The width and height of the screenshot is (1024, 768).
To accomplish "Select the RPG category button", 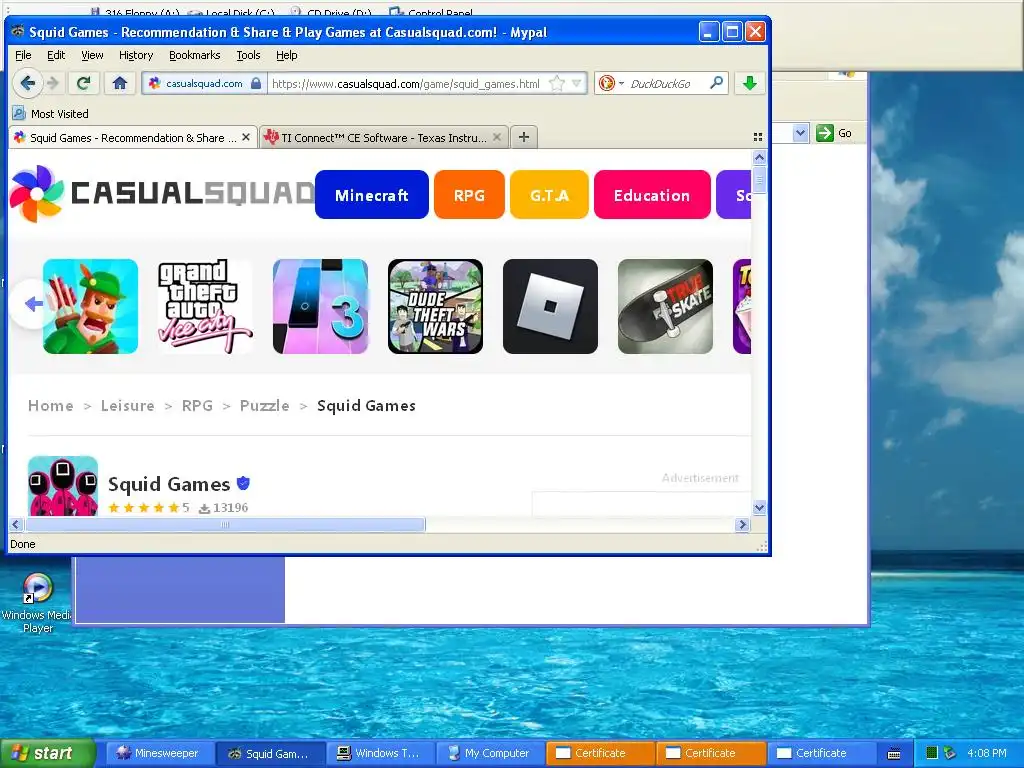I will click(469, 195).
